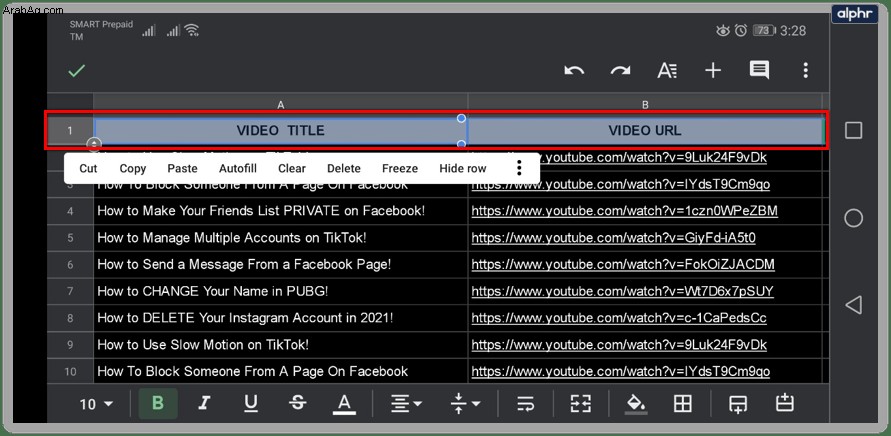
Task: Choose Hide row from the context menu
Action: 463,168
